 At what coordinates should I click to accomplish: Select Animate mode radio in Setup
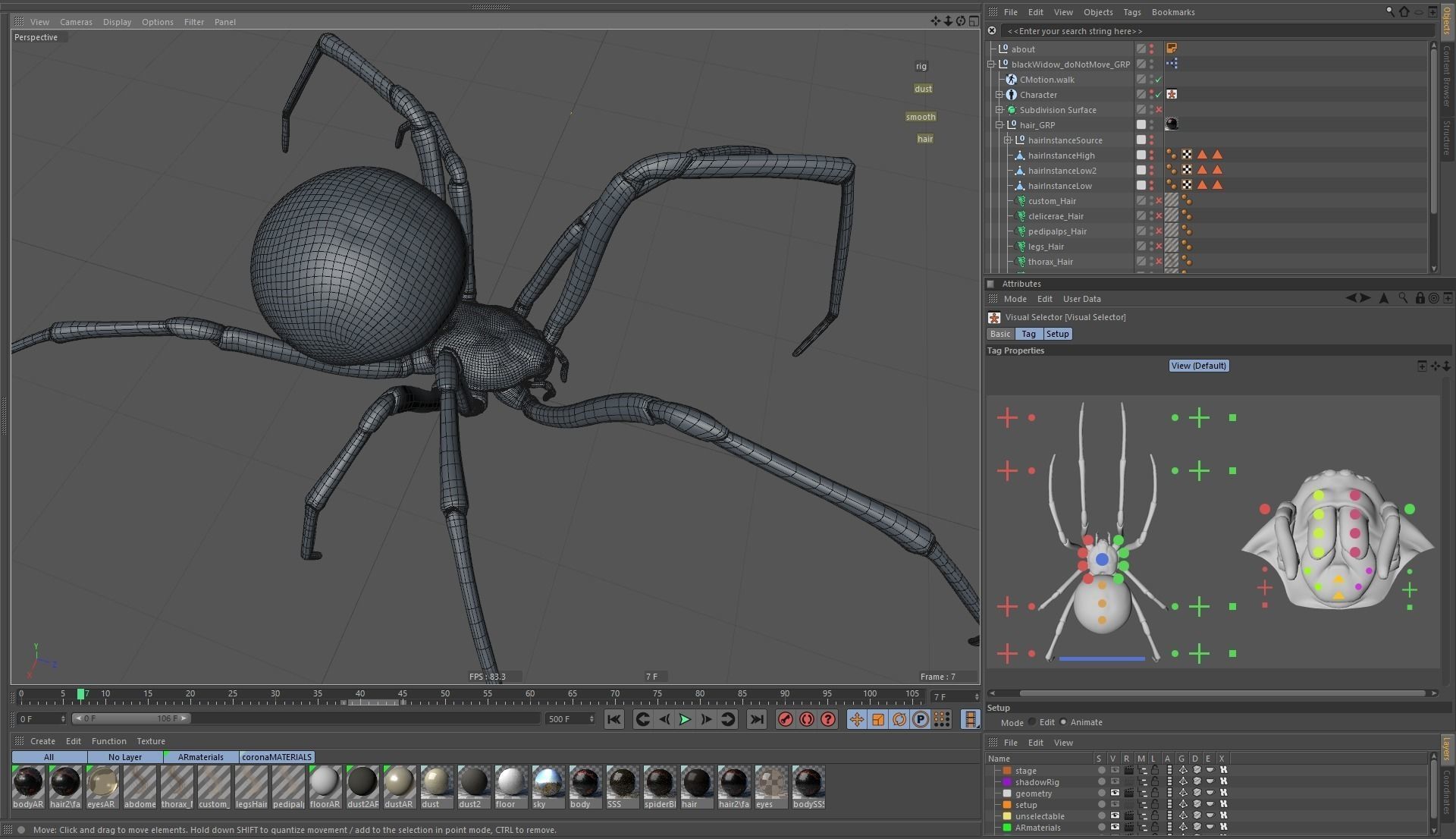1063,722
